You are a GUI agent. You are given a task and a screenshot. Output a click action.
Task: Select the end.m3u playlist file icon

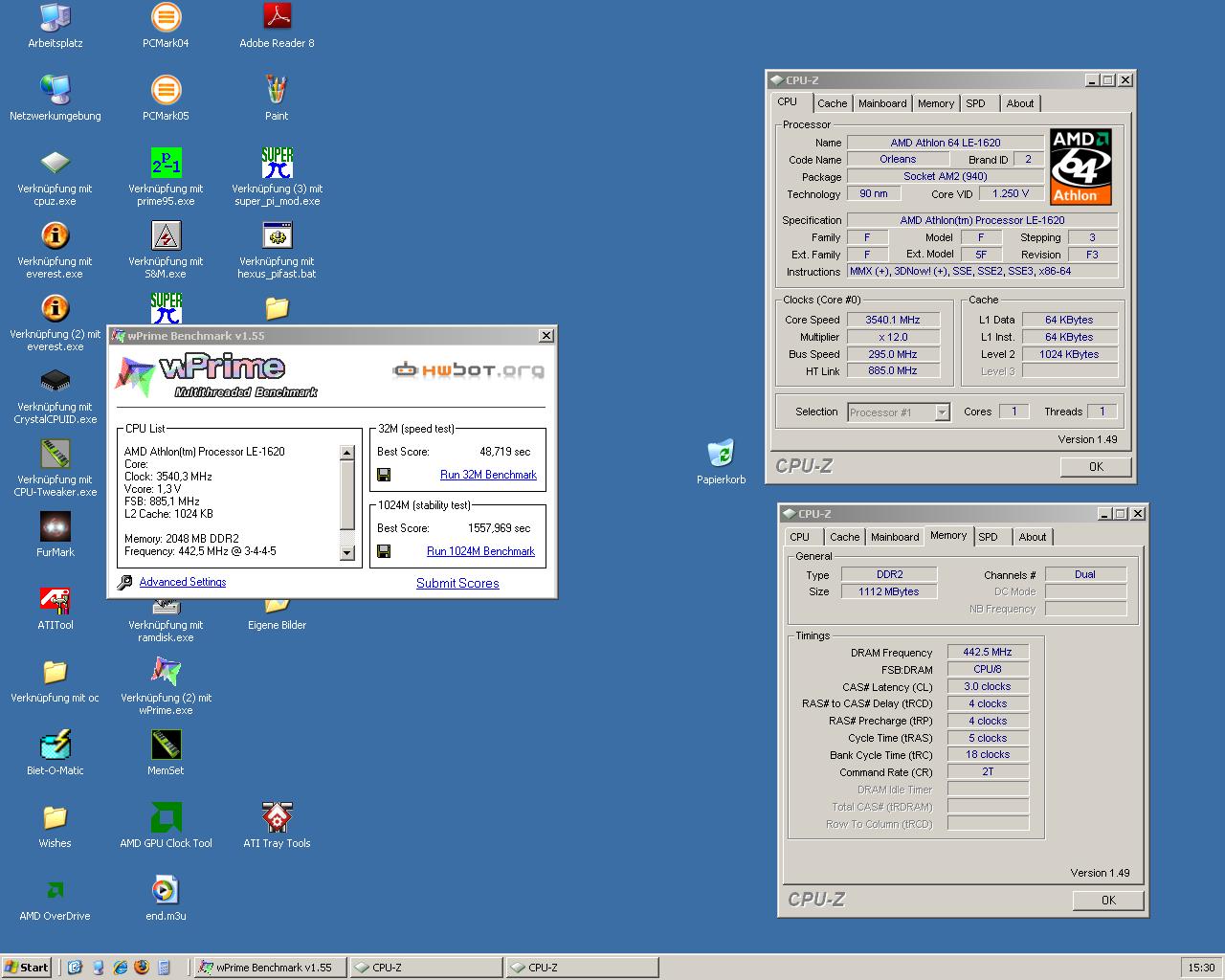point(166,890)
